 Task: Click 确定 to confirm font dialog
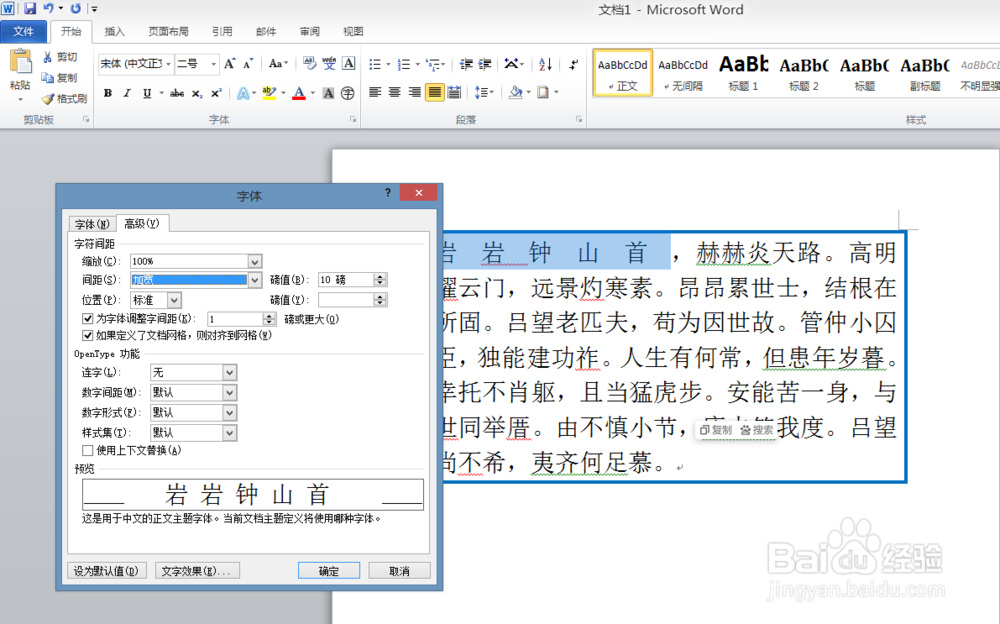pyautogui.click(x=328, y=571)
